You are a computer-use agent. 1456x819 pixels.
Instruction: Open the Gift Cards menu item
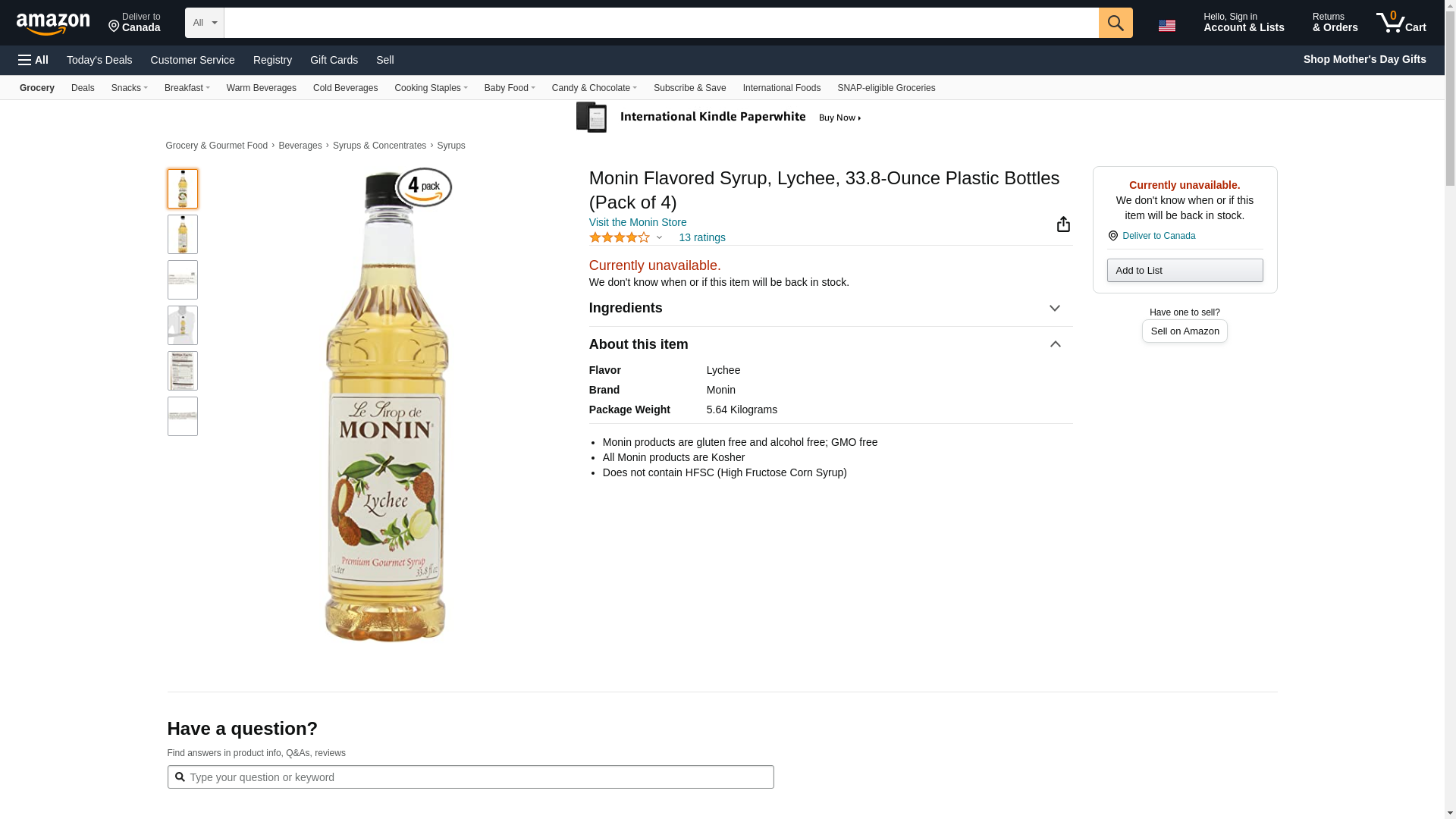pyautogui.click(x=334, y=60)
